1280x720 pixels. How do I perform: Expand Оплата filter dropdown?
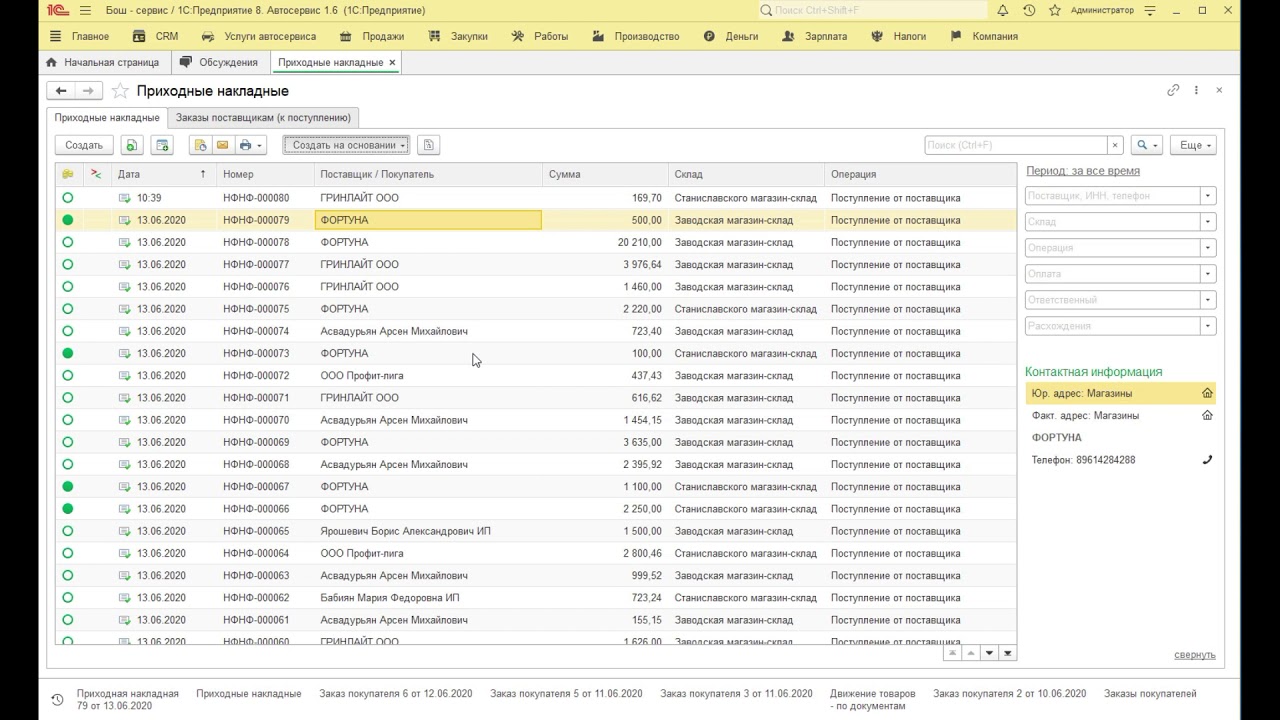point(1208,274)
